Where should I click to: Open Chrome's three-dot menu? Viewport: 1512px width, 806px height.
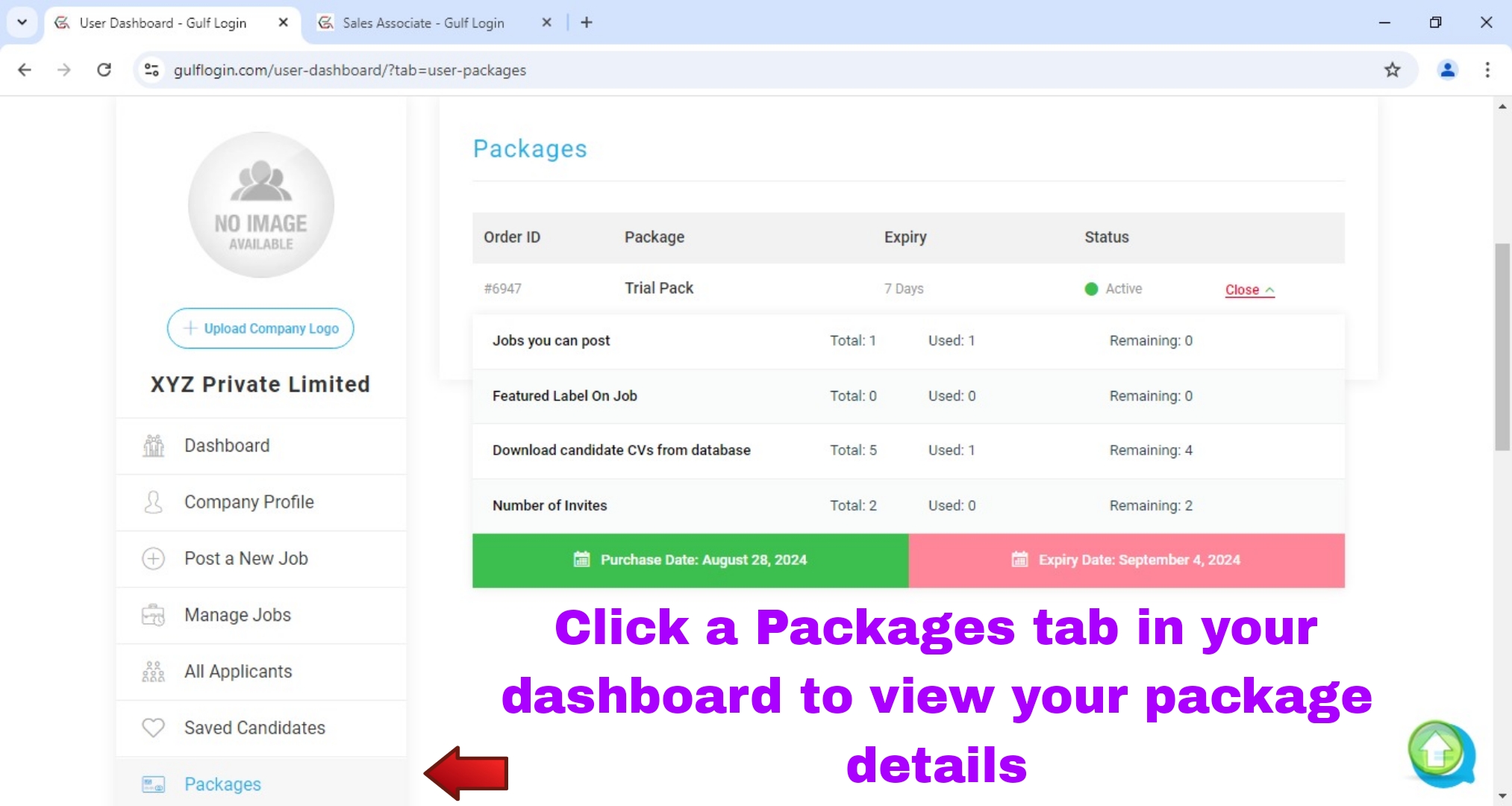[x=1487, y=69]
